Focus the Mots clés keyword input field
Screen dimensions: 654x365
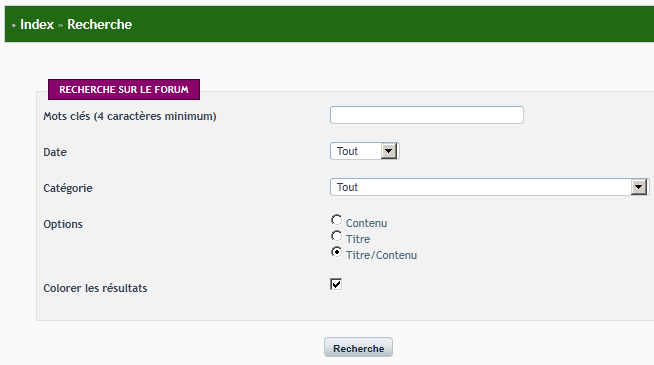click(x=427, y=115)
